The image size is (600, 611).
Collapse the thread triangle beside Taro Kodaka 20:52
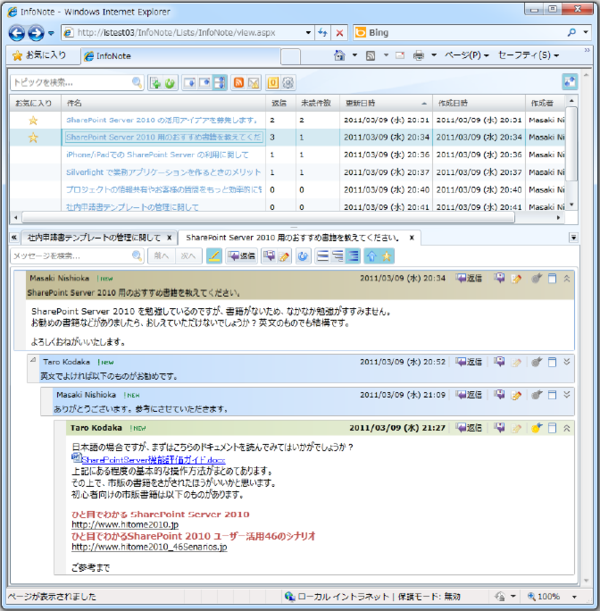[x=33, y=360]
